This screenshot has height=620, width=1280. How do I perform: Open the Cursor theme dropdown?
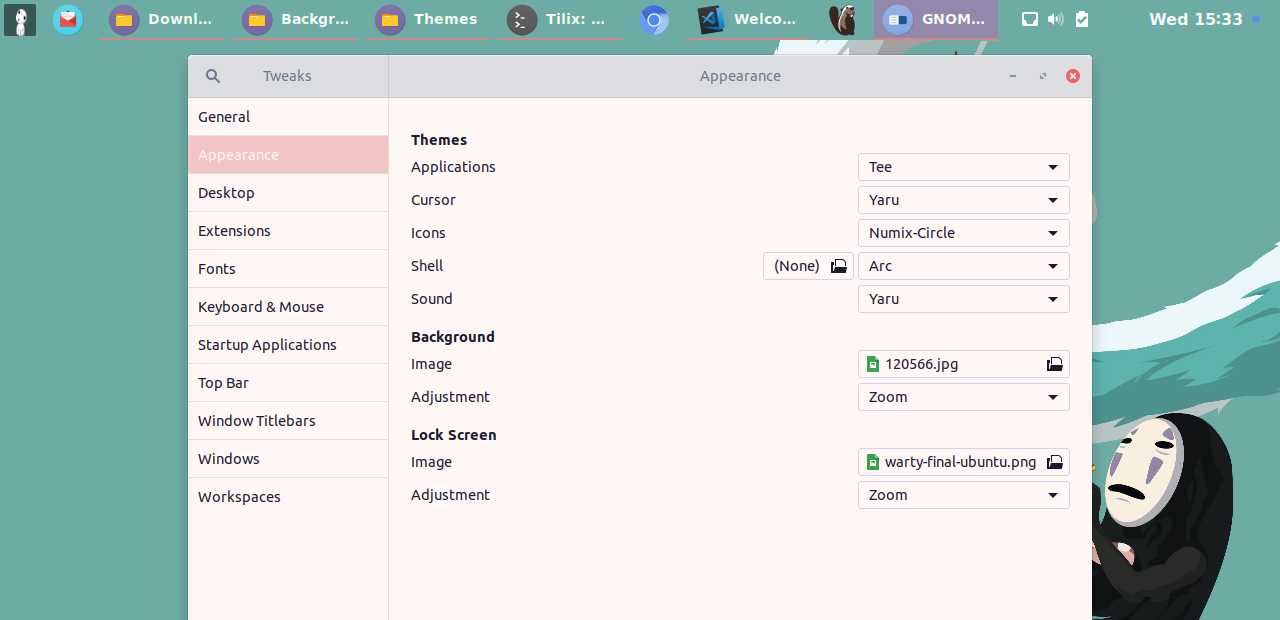tap(963, 200)
